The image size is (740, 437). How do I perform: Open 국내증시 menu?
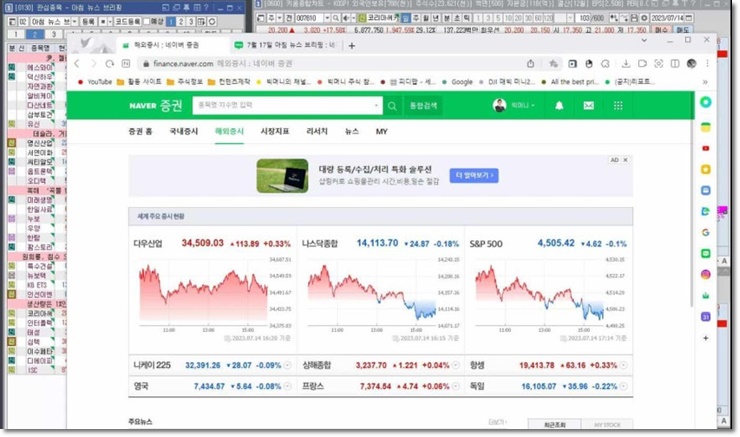(x=184, y=131)
